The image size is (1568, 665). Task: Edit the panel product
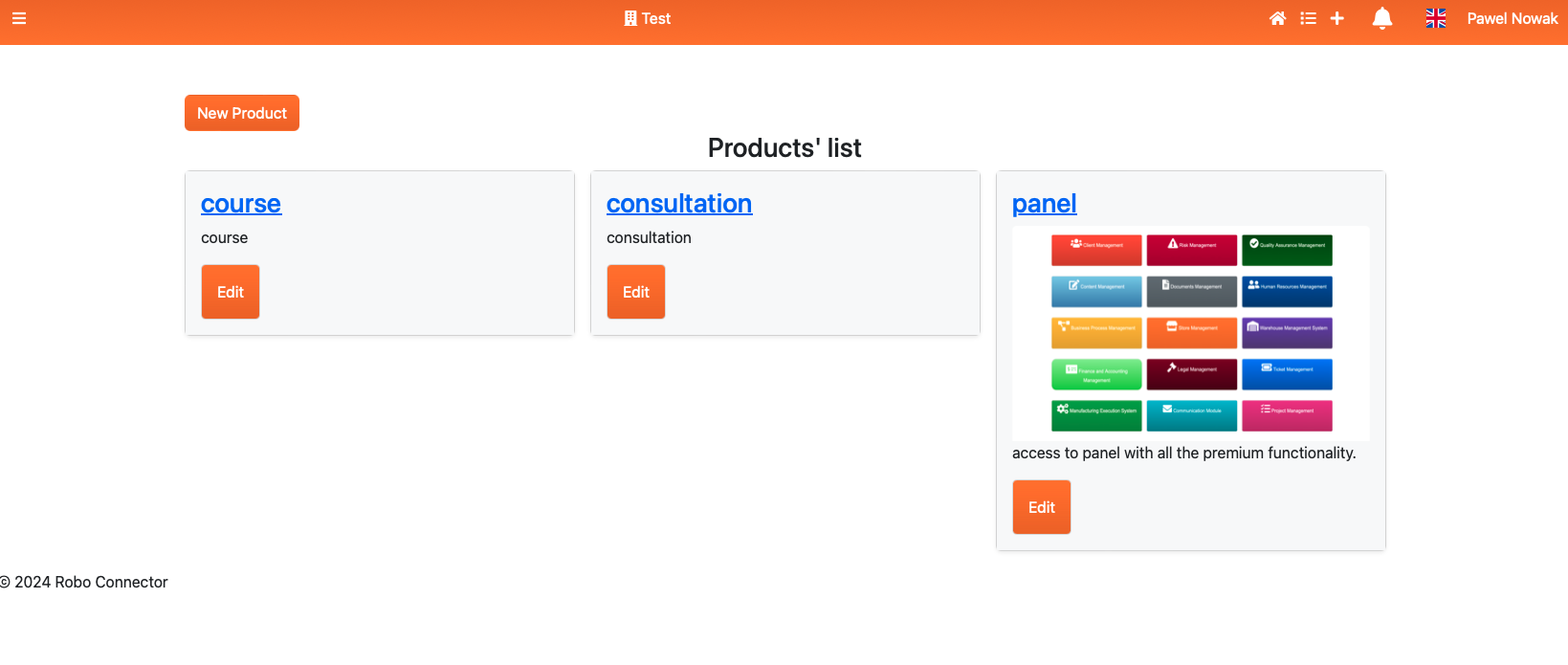tap(1042, 507)
